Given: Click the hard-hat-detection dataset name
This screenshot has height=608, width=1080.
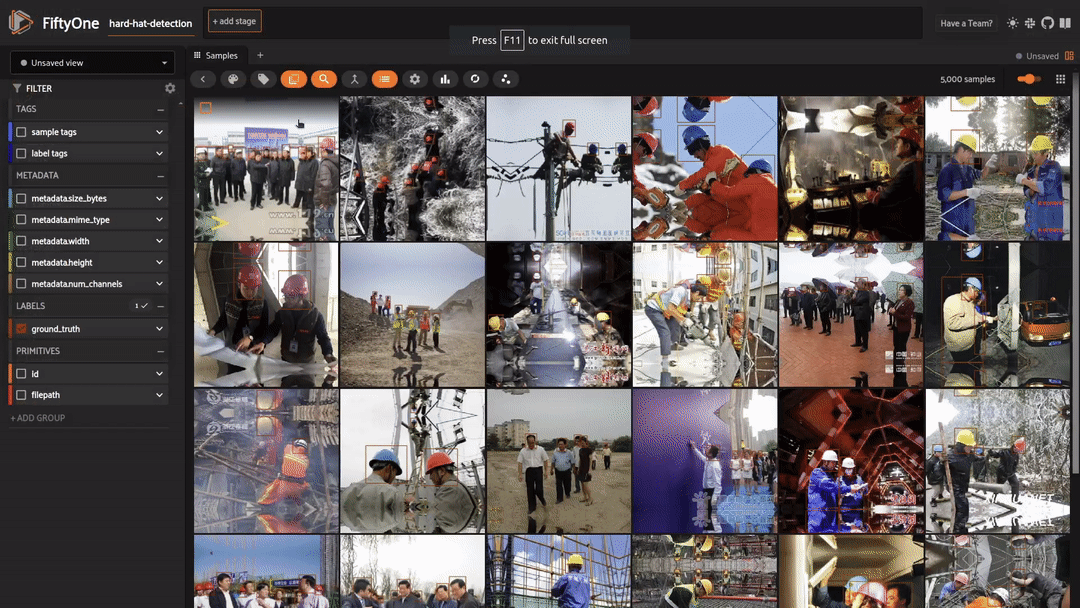Looking at the screenshot, I should pyautogui.click(x=151, y=23).
